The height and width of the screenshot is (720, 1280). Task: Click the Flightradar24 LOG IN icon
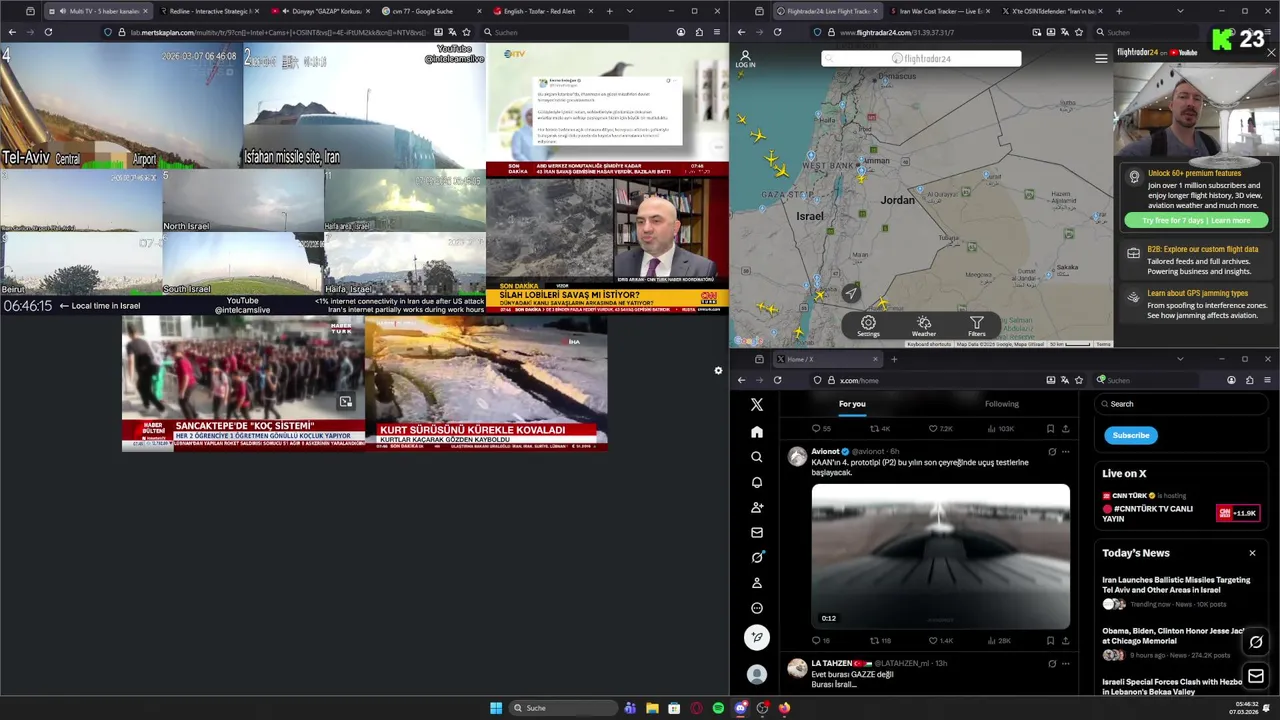click(x=745, y=60)
